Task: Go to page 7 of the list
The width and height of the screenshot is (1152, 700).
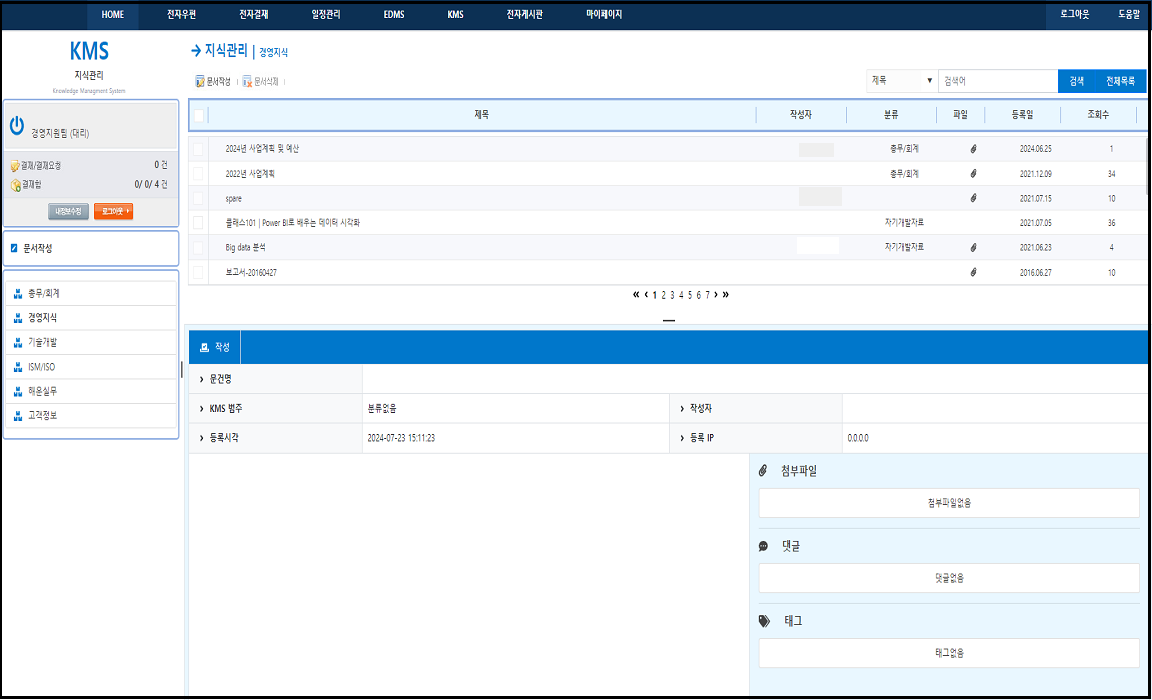Action: [708, 295]
